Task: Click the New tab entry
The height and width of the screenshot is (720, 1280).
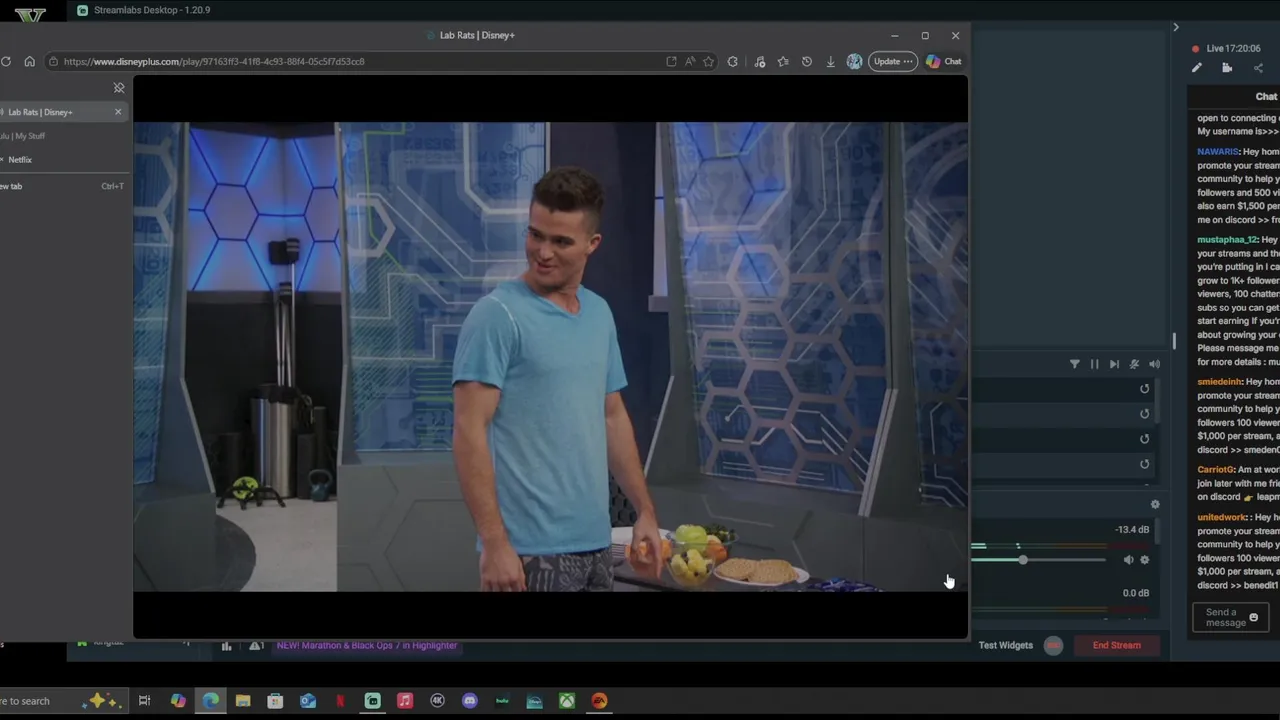Action: tap(60, 186)
